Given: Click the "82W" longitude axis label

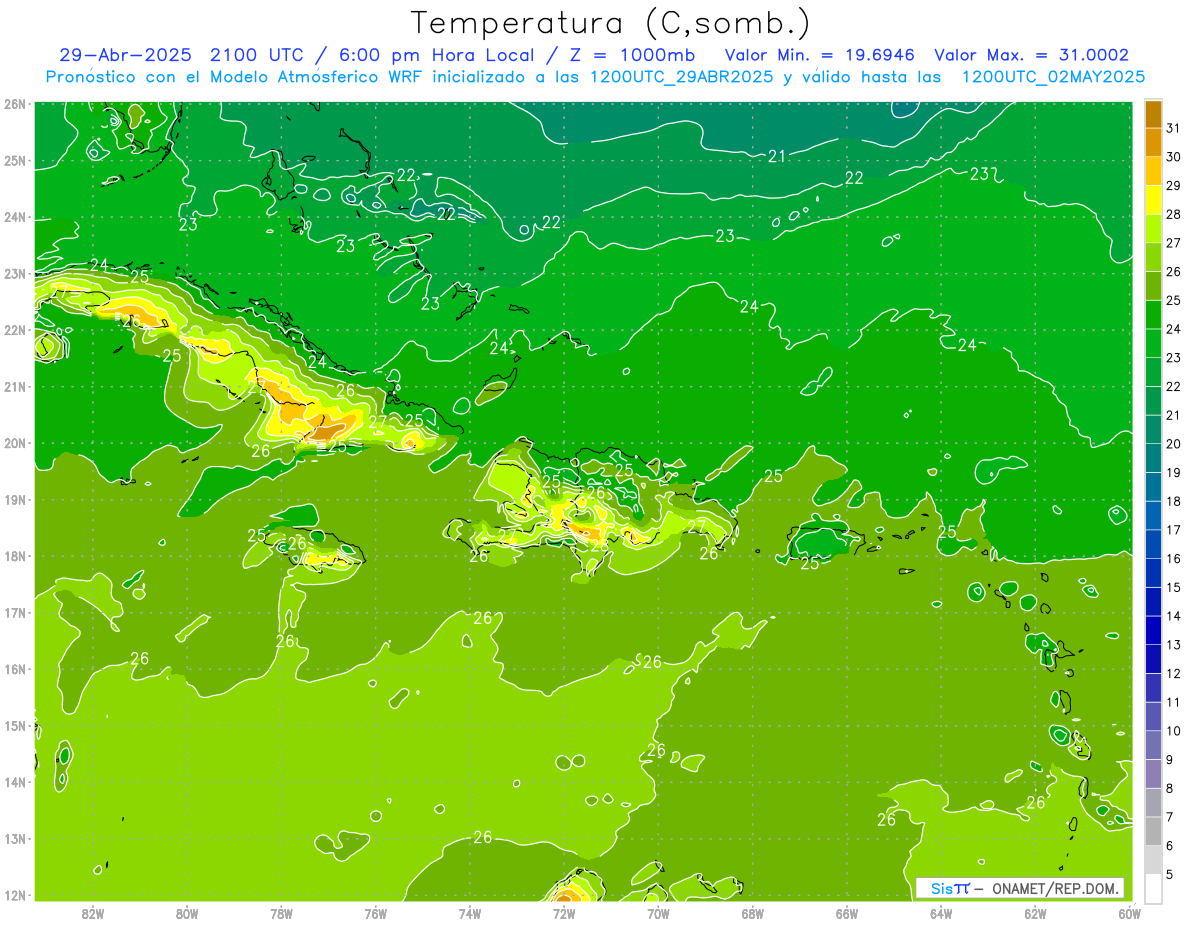Looking at the screenshot, I should (x=93, y=913).
